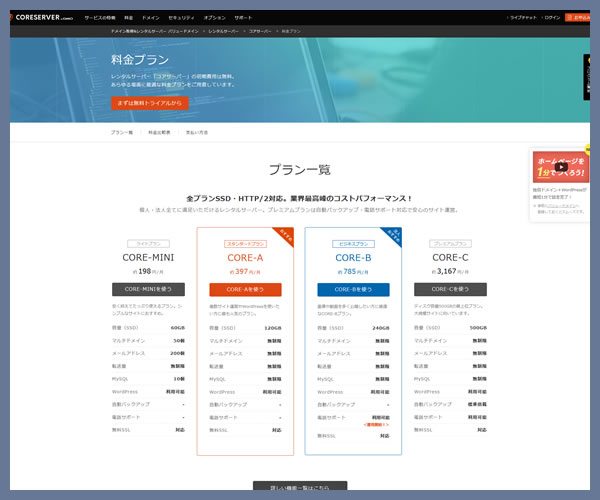Click the 詳しい機能一覧はこちら button
The image size is (600, 500).
pyautogui.click(x=300, y=486)
